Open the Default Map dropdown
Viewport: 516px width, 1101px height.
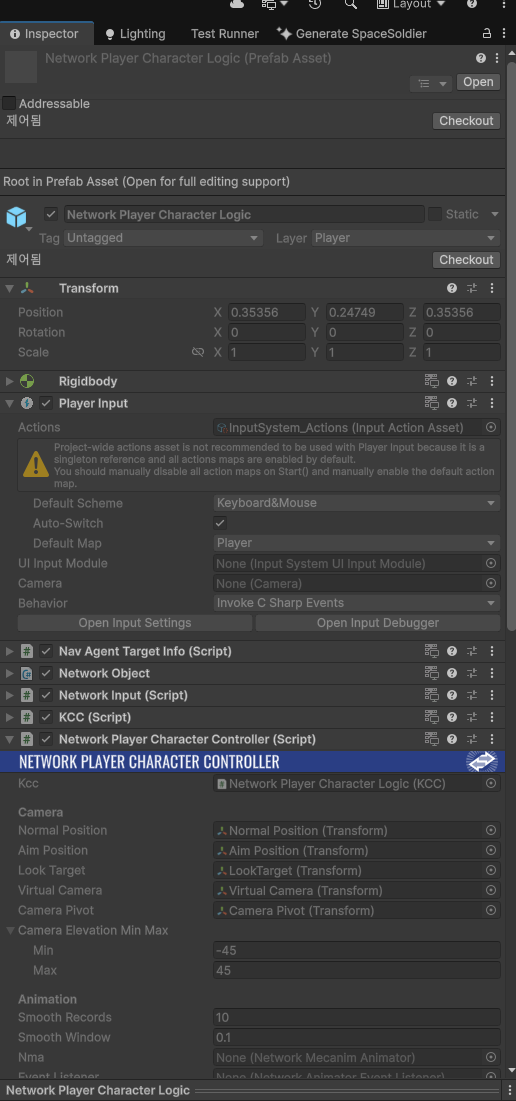[357, 543]
